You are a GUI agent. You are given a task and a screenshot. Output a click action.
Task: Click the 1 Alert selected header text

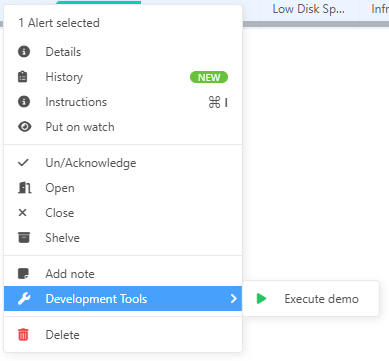coord(59,23)
